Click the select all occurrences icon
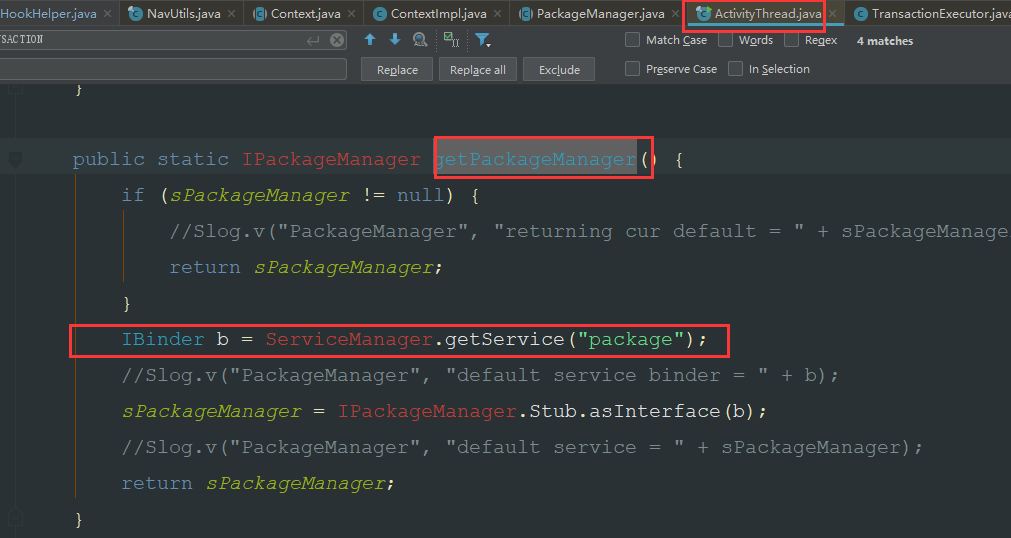 451,40
